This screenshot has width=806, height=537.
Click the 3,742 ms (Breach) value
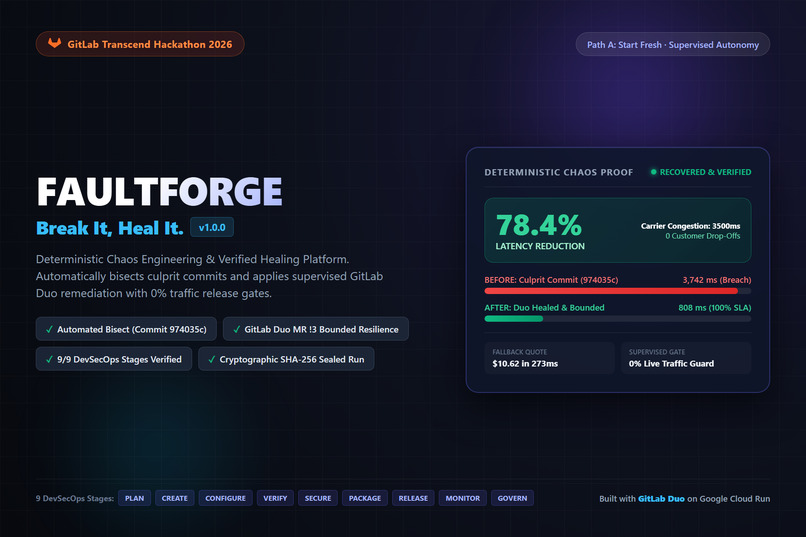[717, 280]
